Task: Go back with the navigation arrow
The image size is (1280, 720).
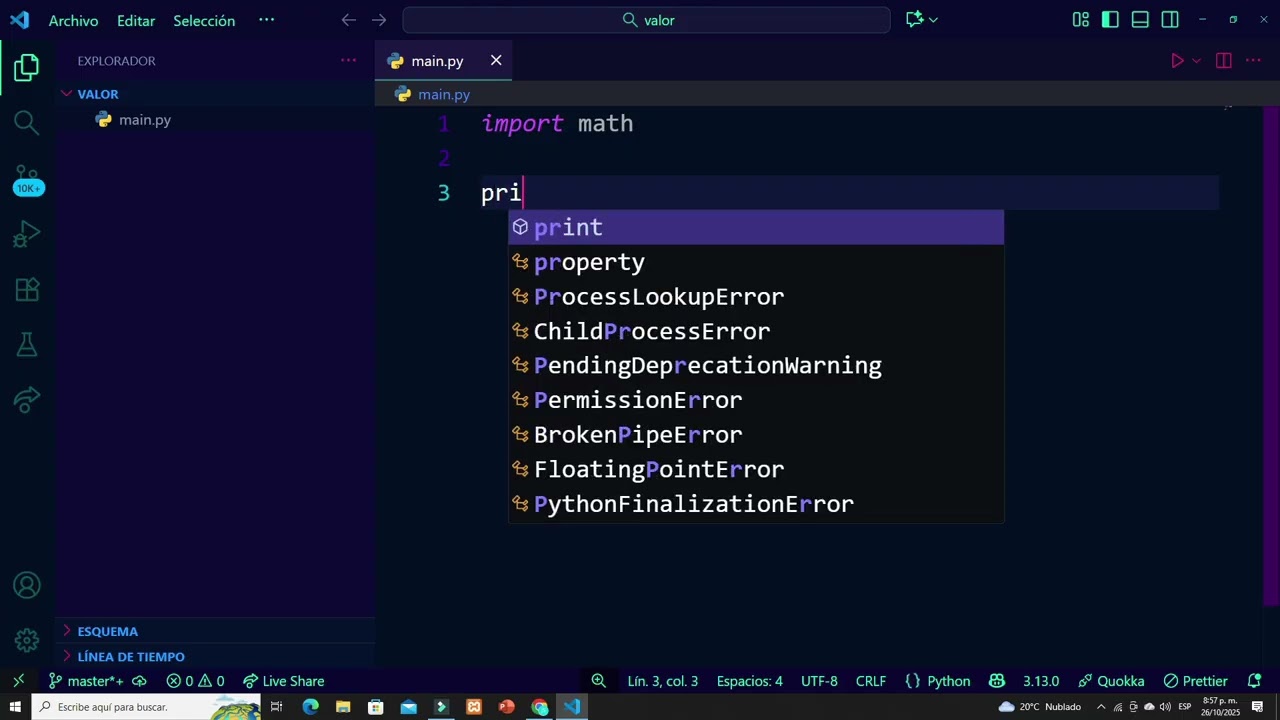Action: tap(348, 20)
